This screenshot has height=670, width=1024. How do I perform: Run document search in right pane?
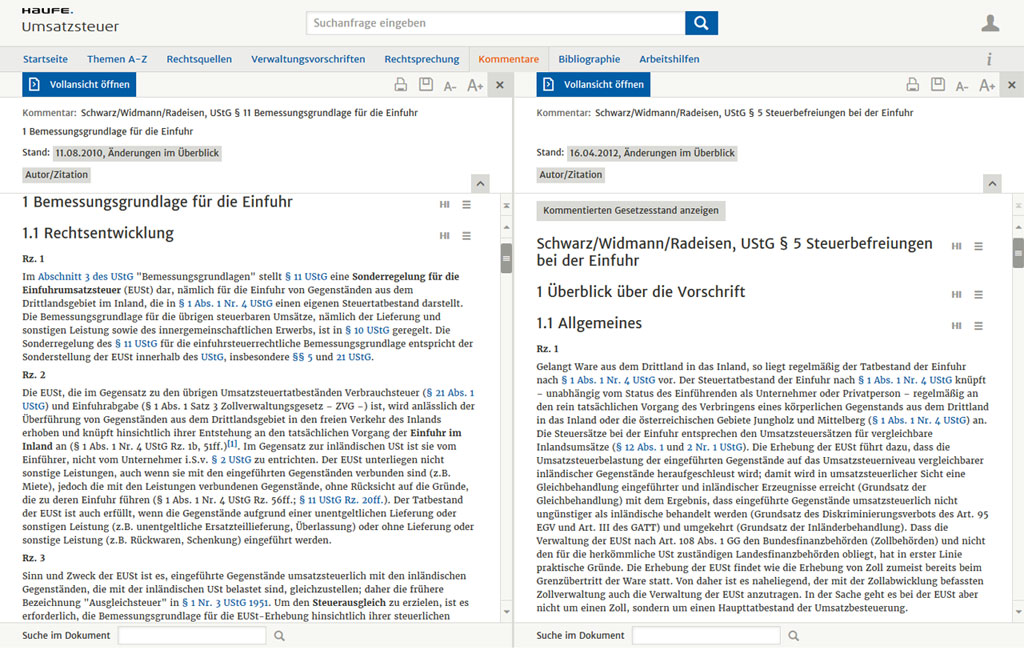coord(793,635)
